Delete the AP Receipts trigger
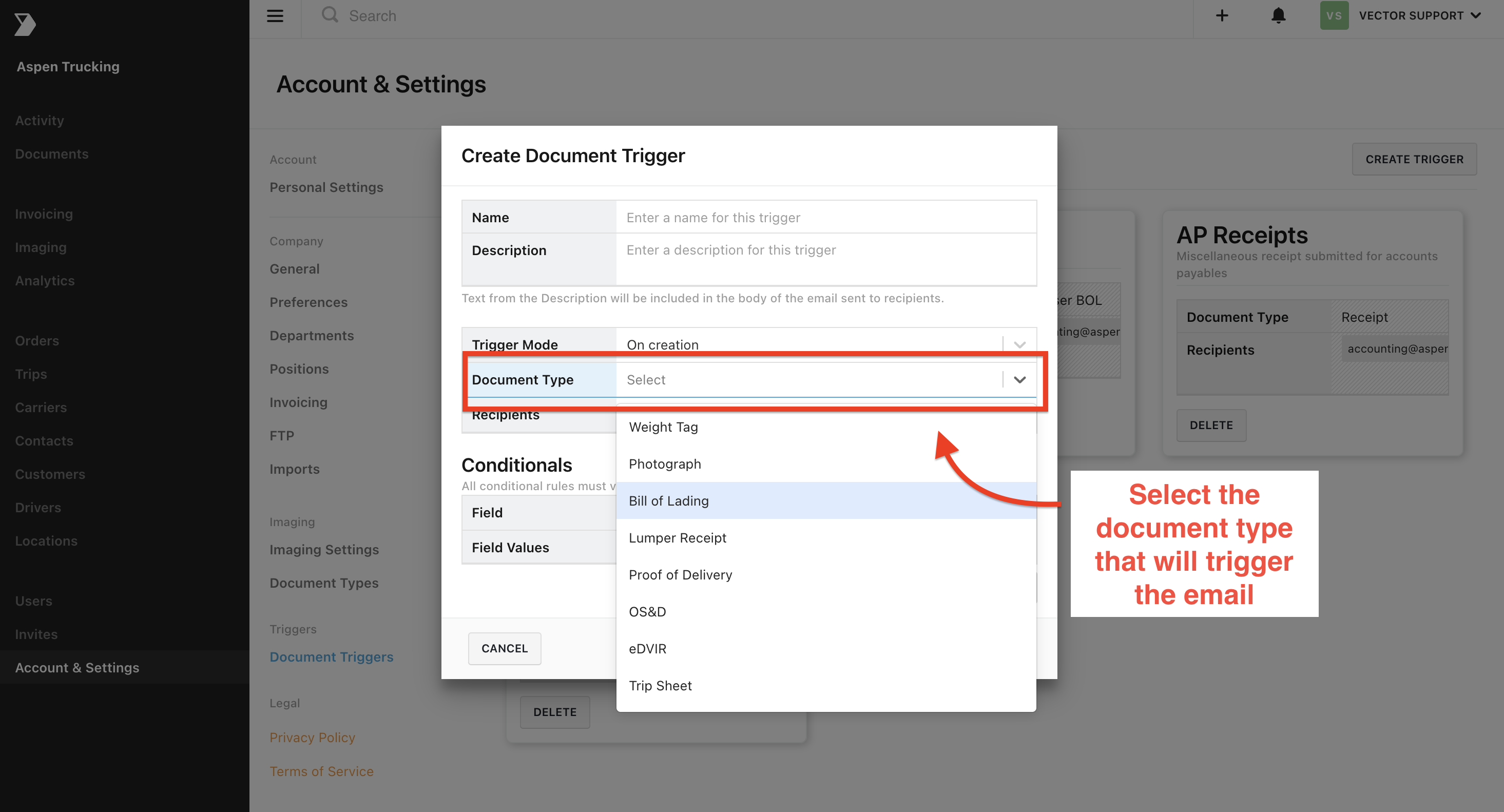This screenshot has height=812, width=1504. tap(1211, 425)
